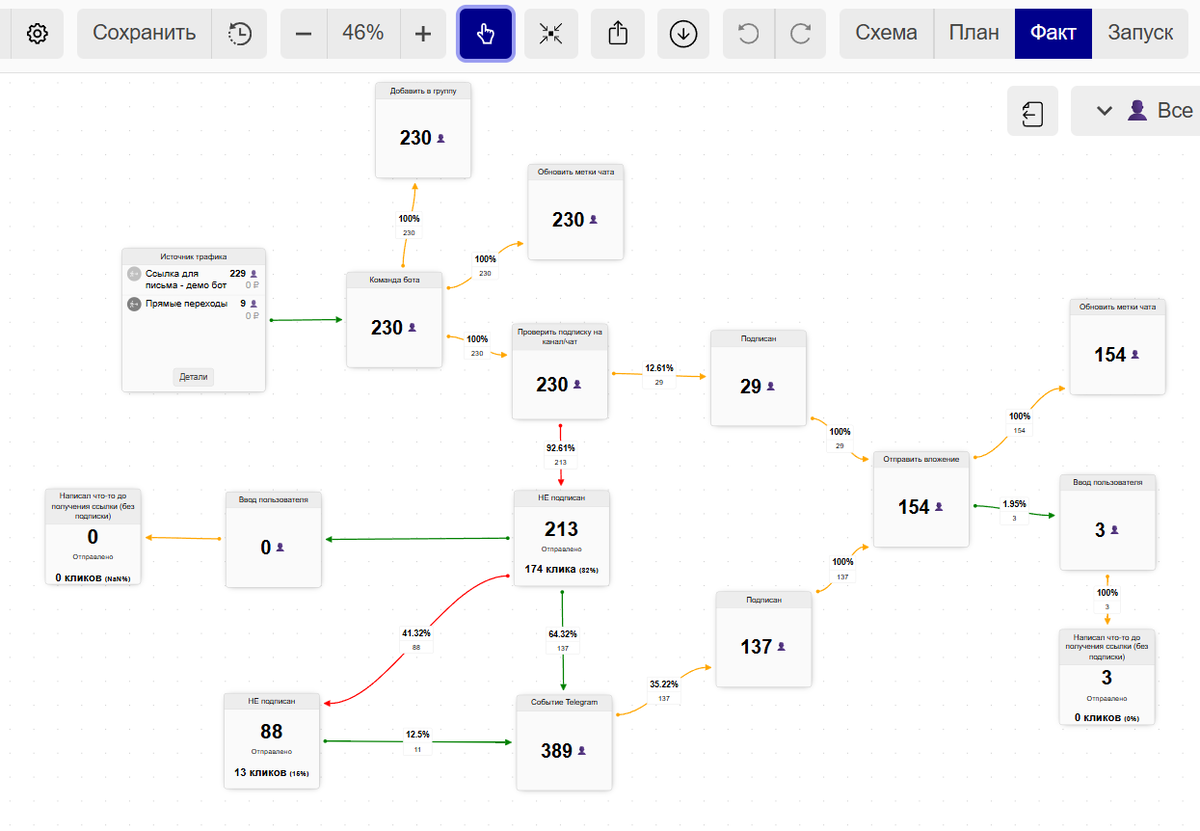Click the download arrow icon

683,33
